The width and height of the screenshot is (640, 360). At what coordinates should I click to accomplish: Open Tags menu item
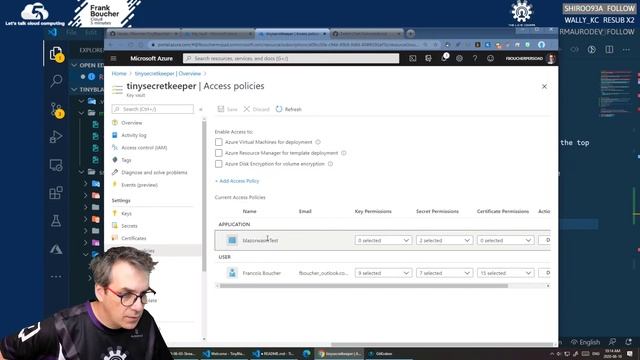pos(126,160)
